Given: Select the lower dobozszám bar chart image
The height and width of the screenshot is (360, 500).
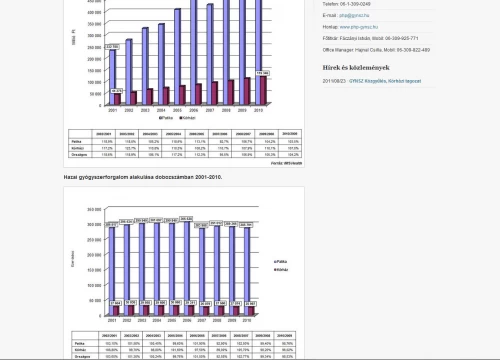Looking at the screenshot, I should 184,273.
